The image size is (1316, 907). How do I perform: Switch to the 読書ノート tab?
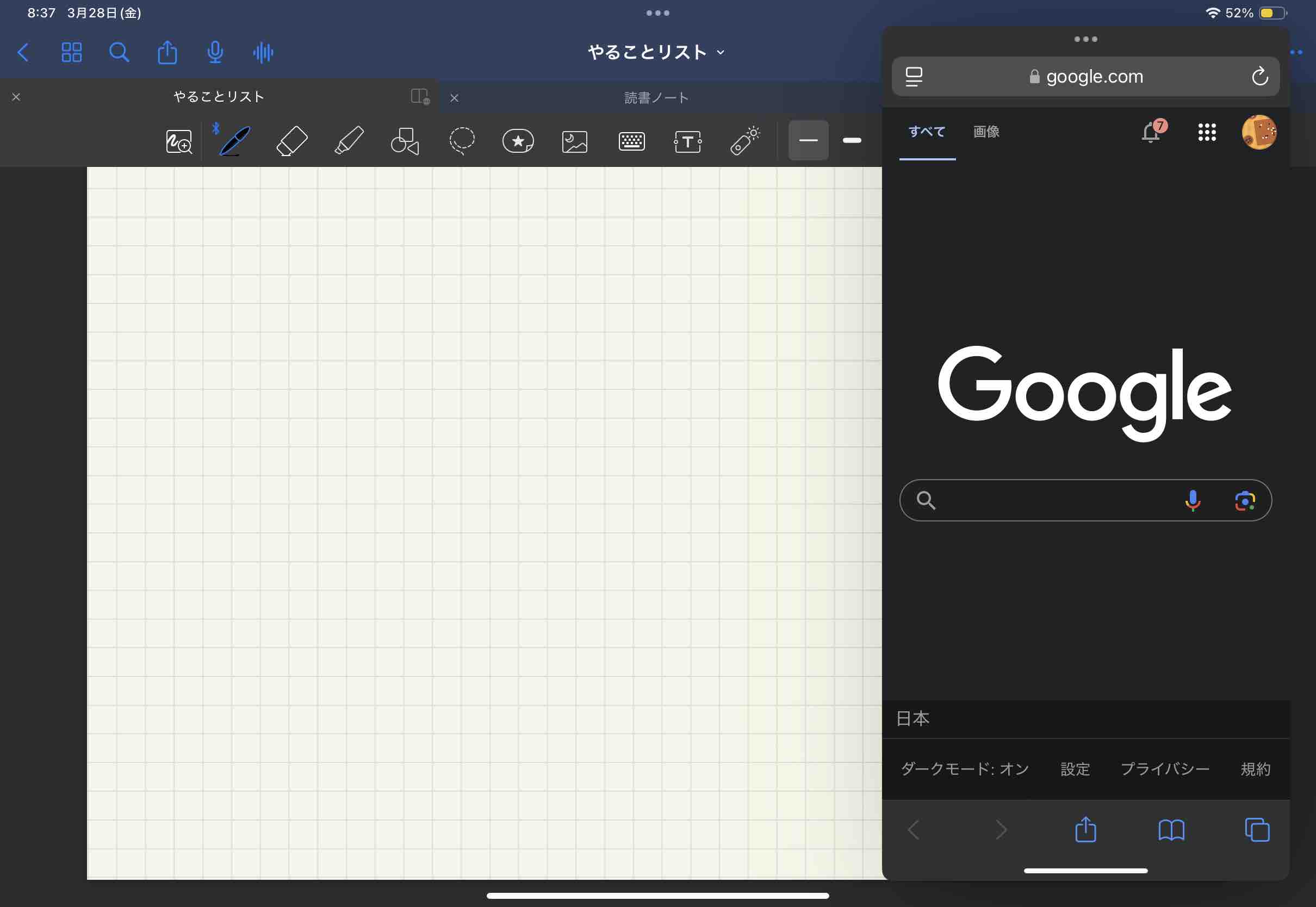pyautogui.click(x=657, y=98)
